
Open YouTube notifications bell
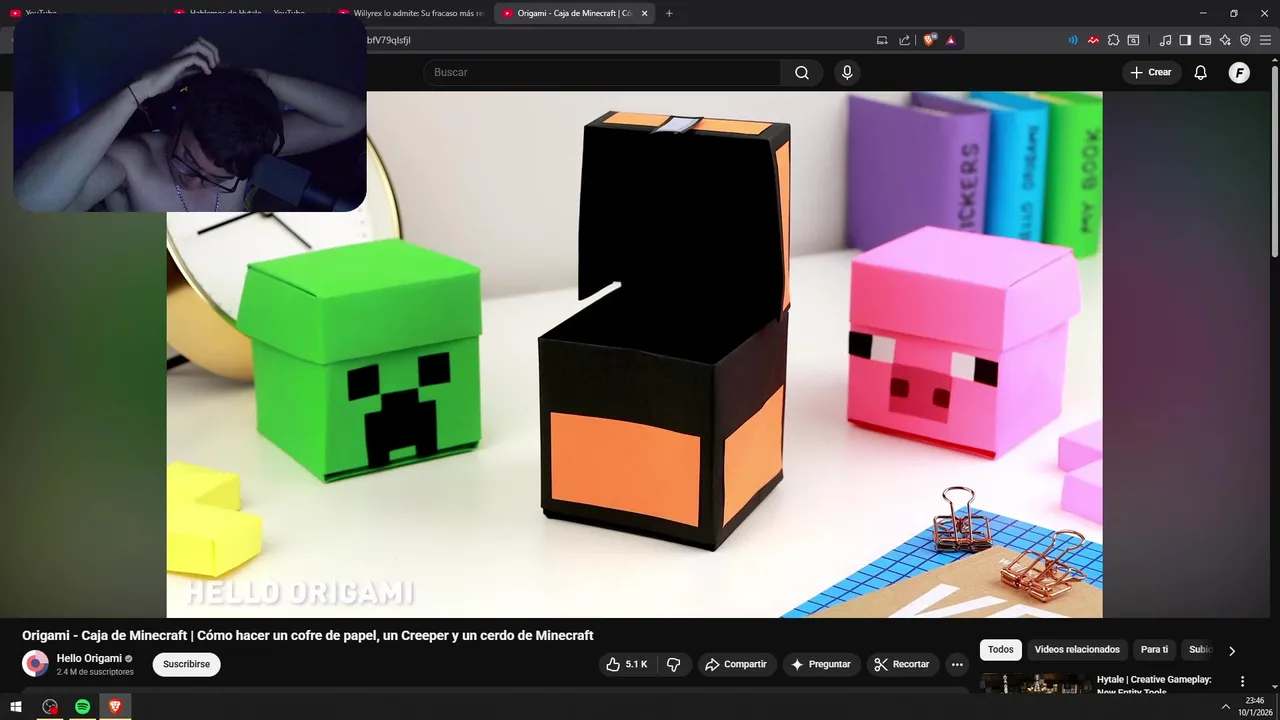pyautogui.click(x=1201, y=72)
